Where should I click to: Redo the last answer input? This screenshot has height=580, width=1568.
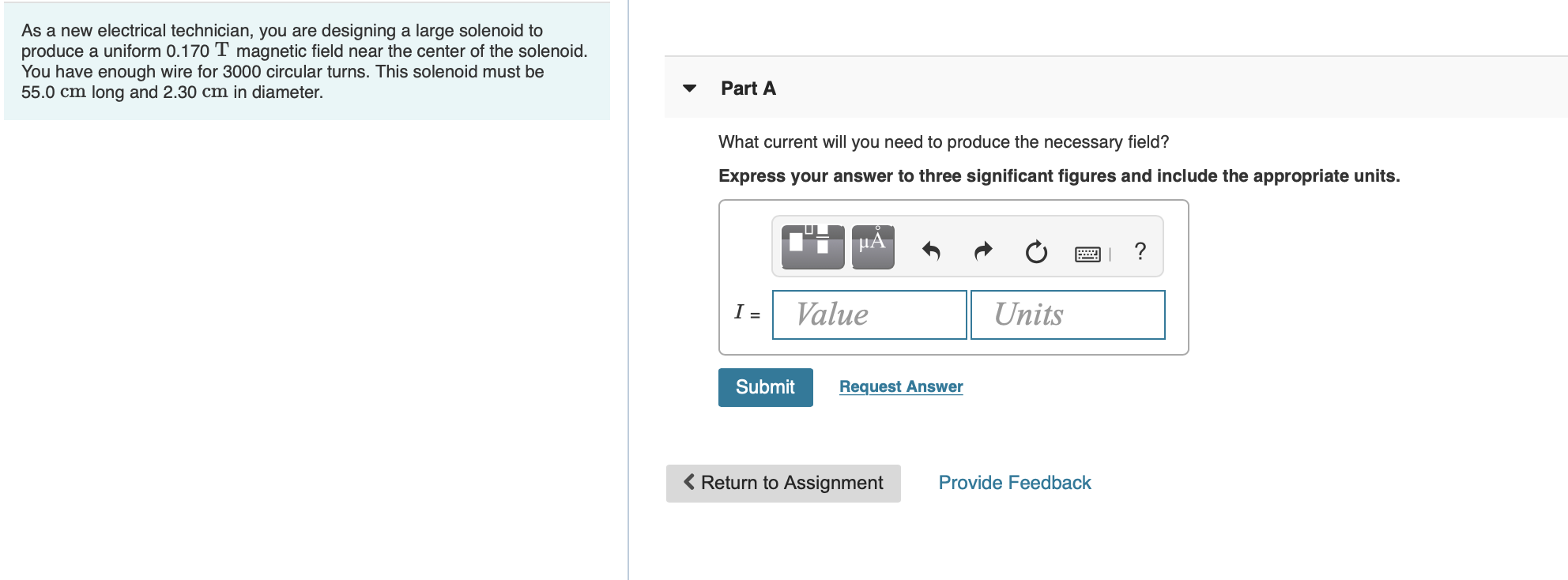[982, 250]
